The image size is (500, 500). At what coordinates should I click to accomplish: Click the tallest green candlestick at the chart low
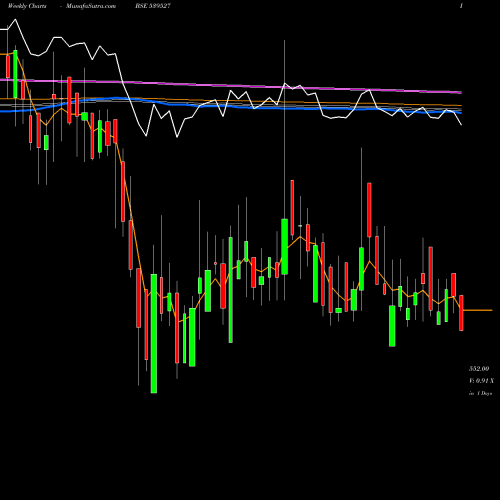coord(154,333)
